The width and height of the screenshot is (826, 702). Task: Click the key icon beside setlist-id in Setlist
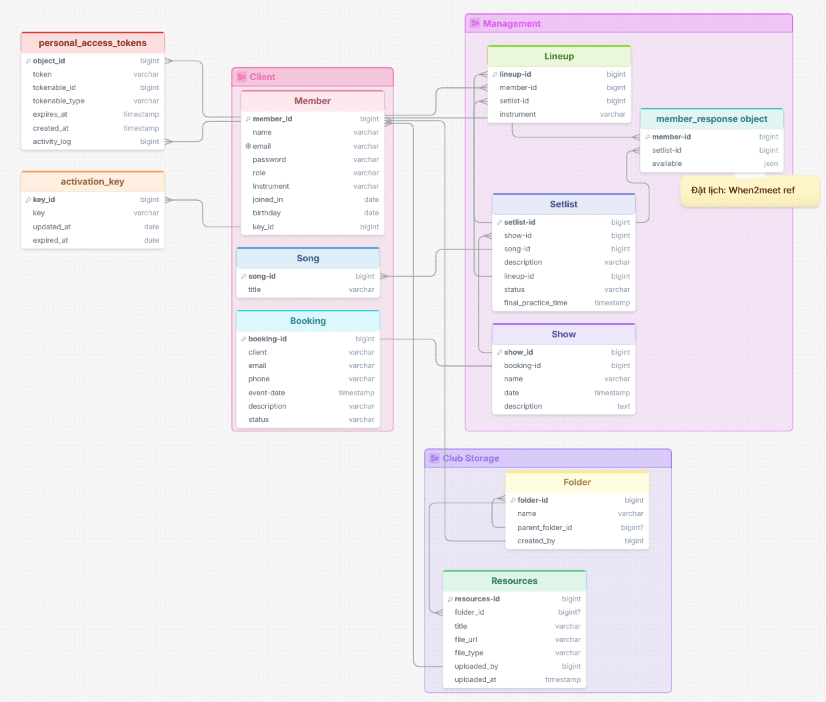(x=499, y=223)
